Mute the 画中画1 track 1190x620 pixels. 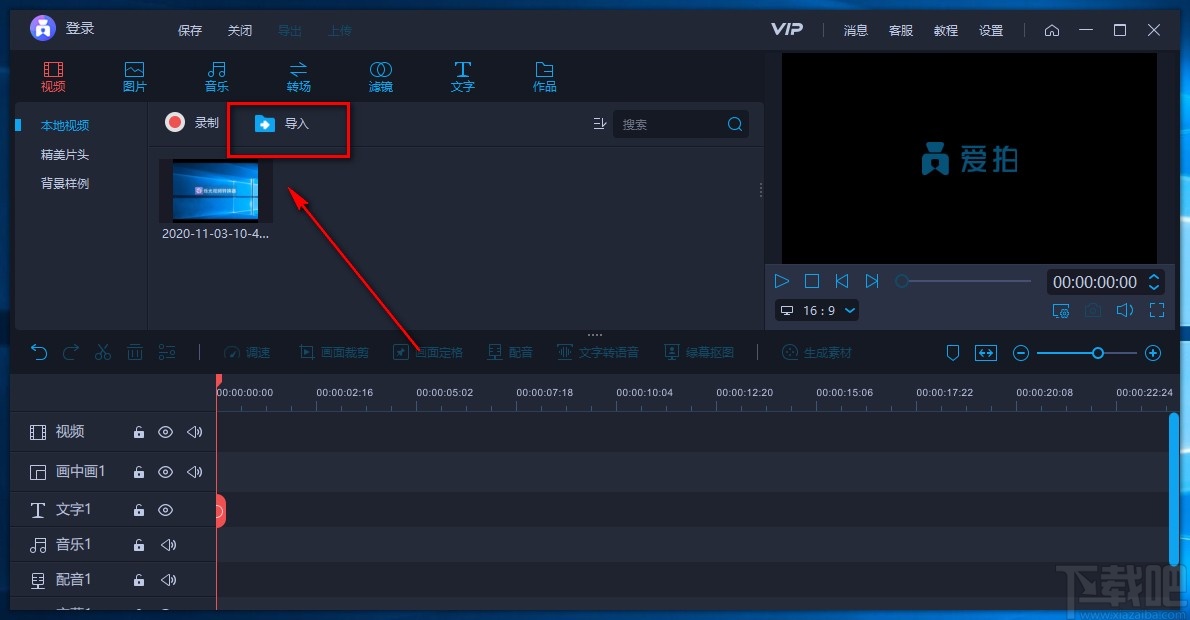coord(194,472)
